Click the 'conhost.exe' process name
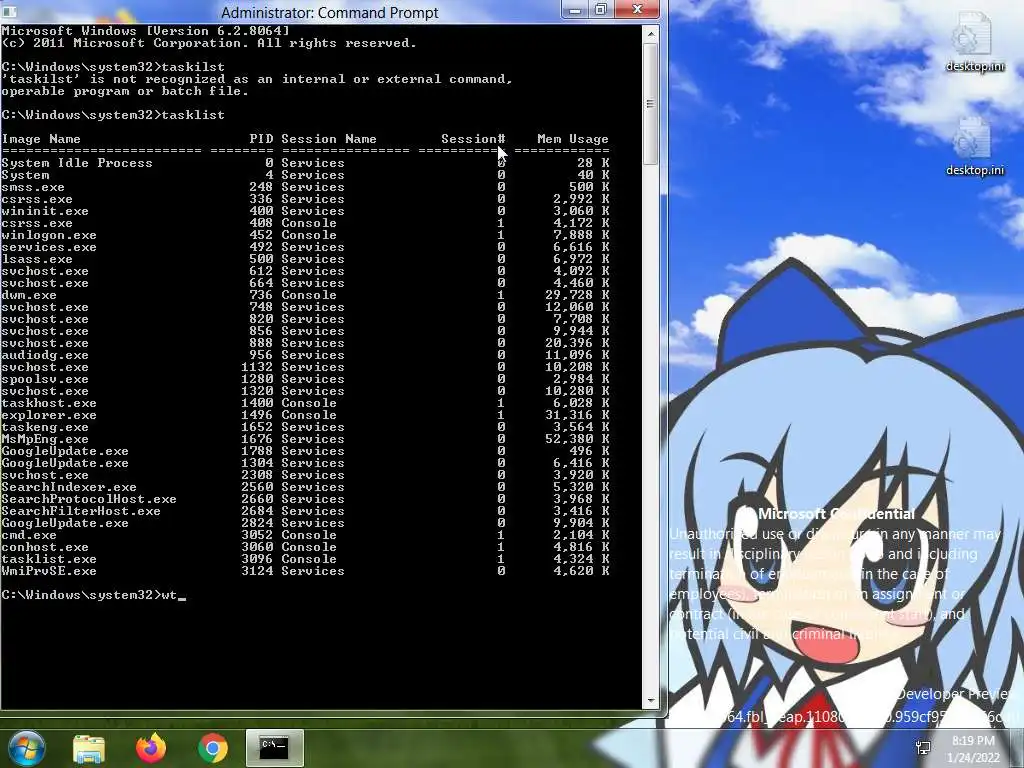The width and height of the screenshot is (1024, 768). pos(45,547)
